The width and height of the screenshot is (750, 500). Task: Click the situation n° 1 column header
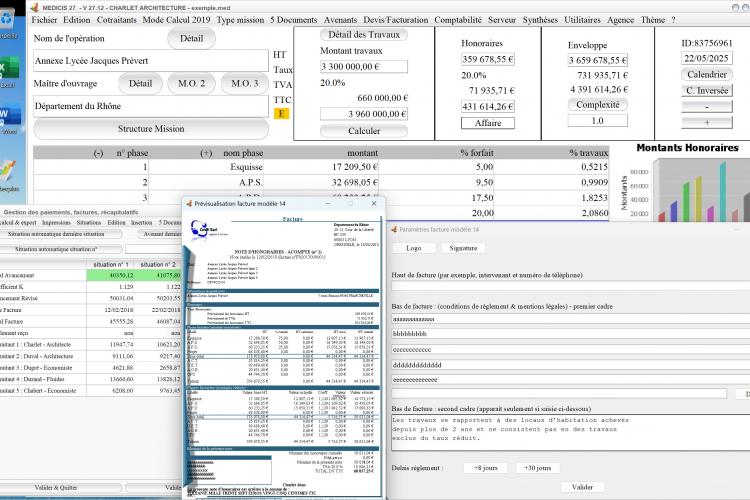coord(110,264)
